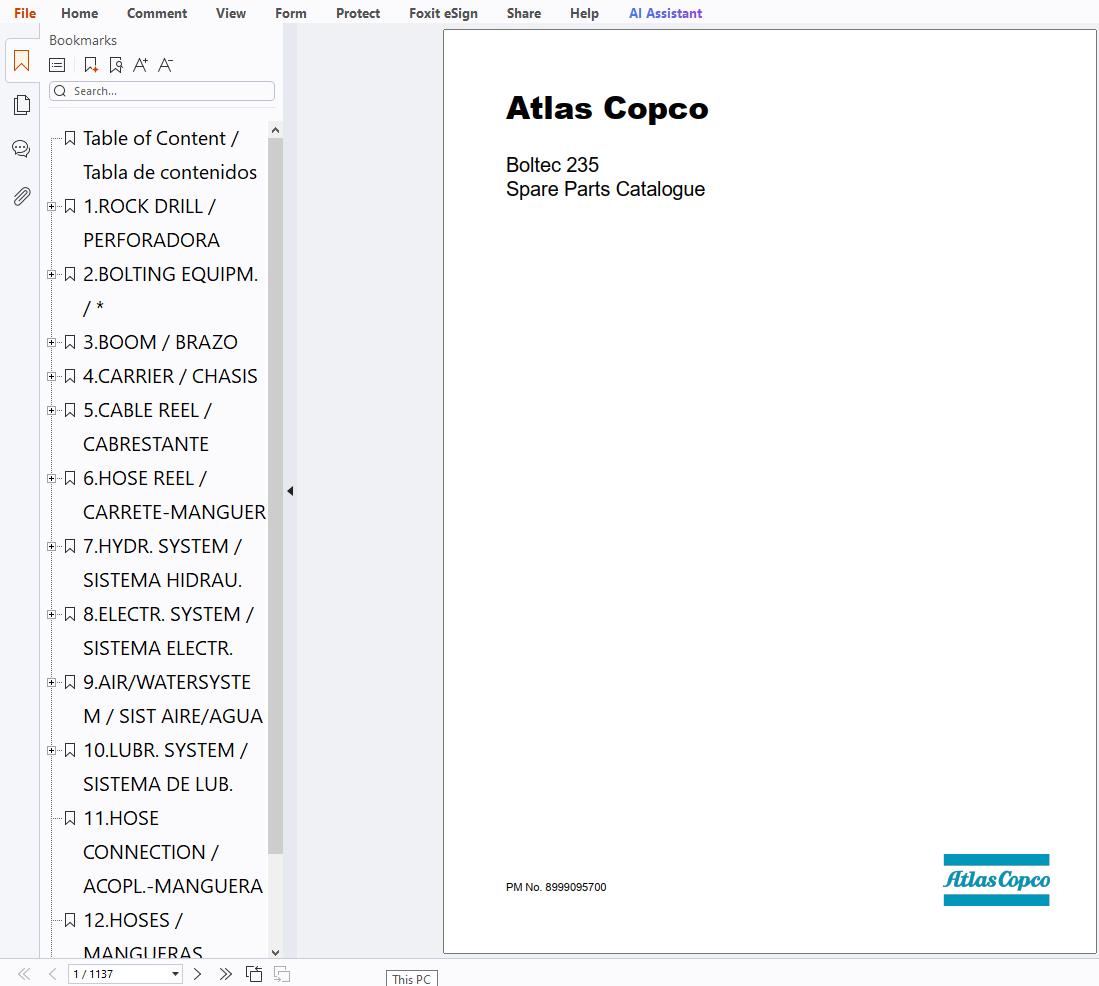This screenshot has width=1099, height=986.
Task: Add a new bookmark icon
Action: pos(90,65)
